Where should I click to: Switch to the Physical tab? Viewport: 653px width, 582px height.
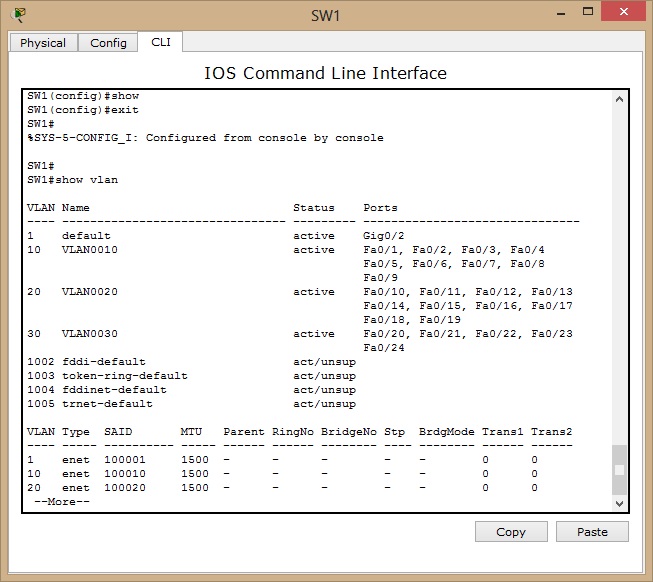tap(43, 43)
